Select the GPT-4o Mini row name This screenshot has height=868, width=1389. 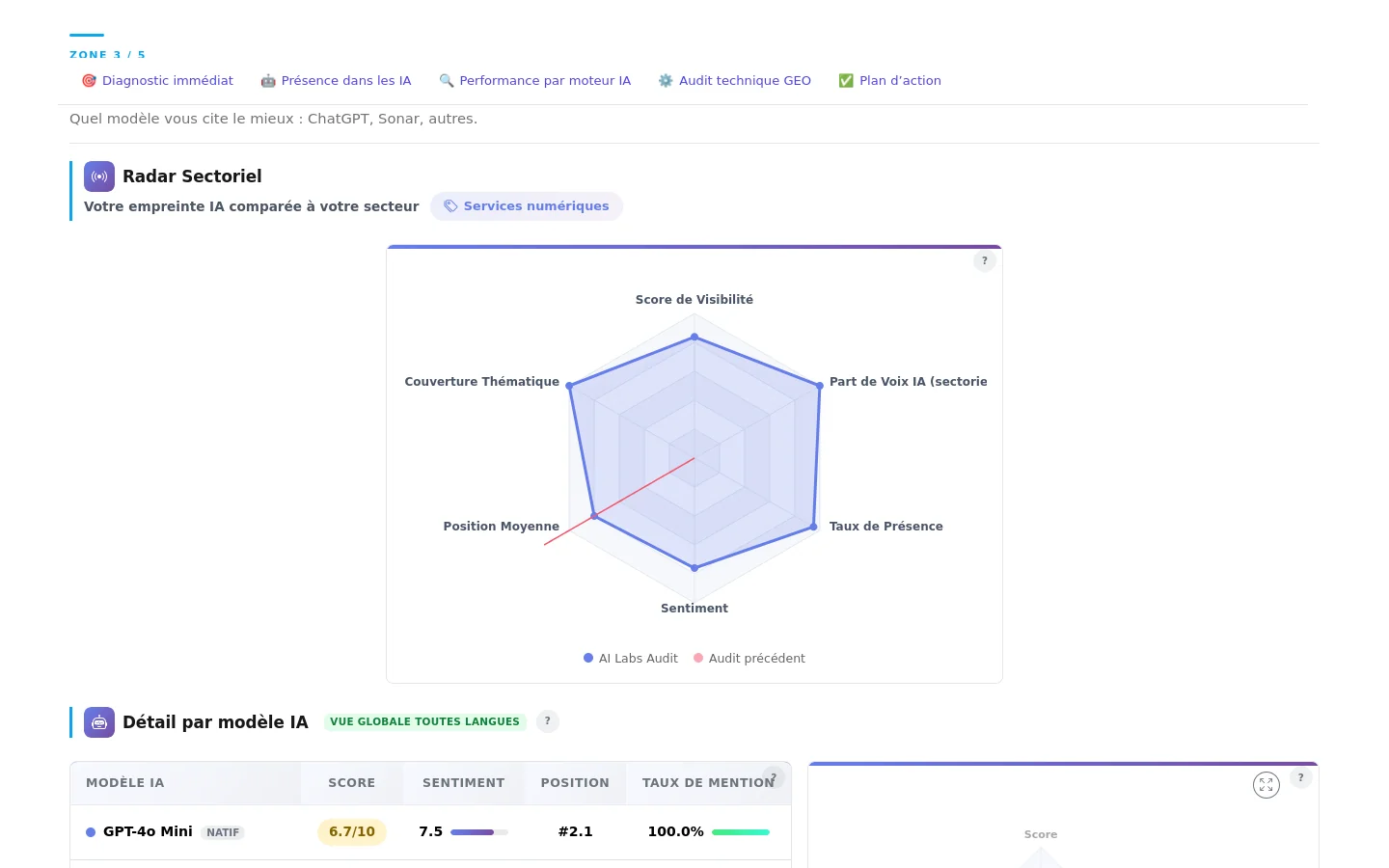pyautogui.click(x=148, y=831)
